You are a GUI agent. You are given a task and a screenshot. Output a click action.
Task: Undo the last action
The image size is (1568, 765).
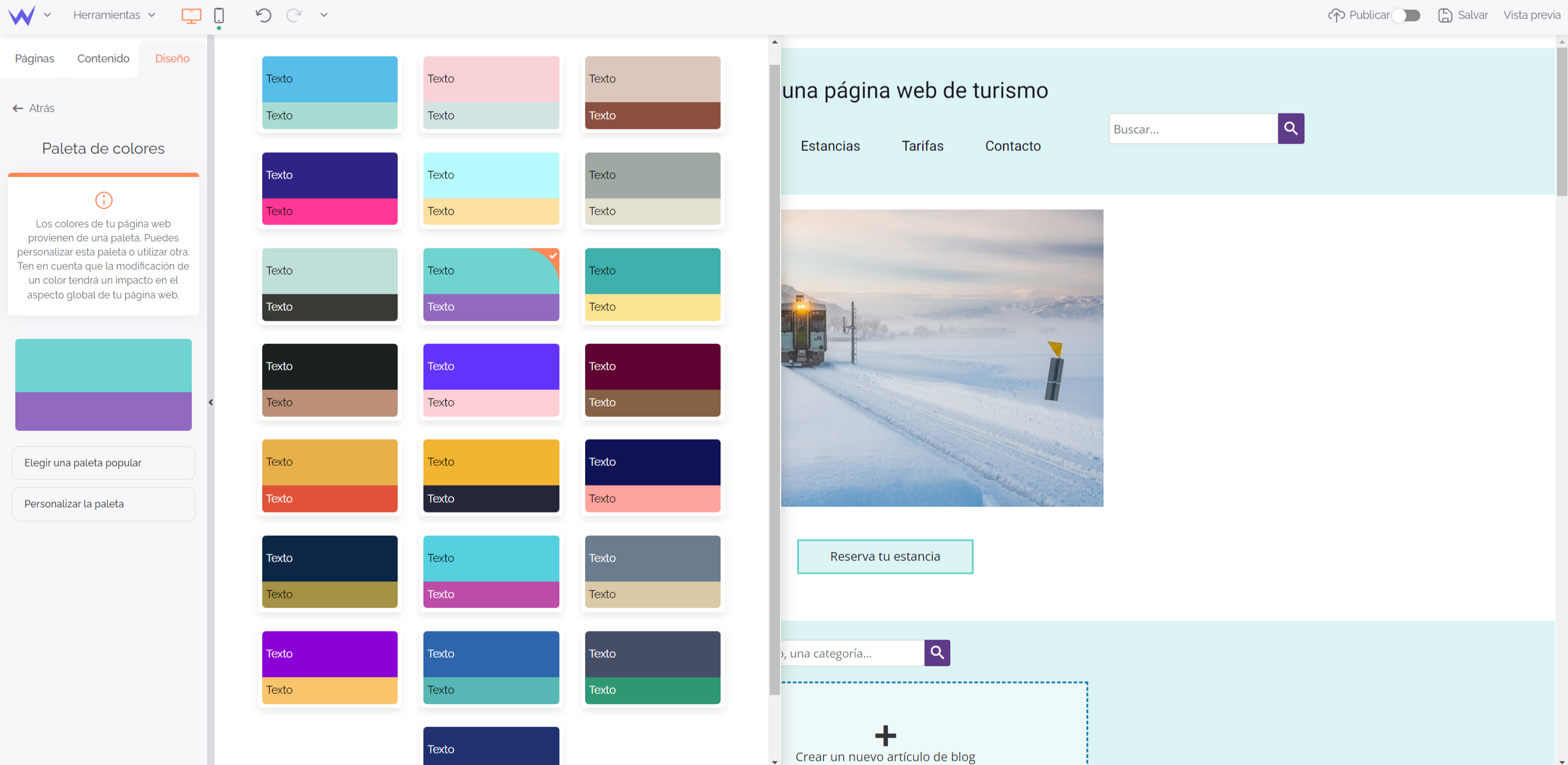pyautogui.click(x=263, y=15)
